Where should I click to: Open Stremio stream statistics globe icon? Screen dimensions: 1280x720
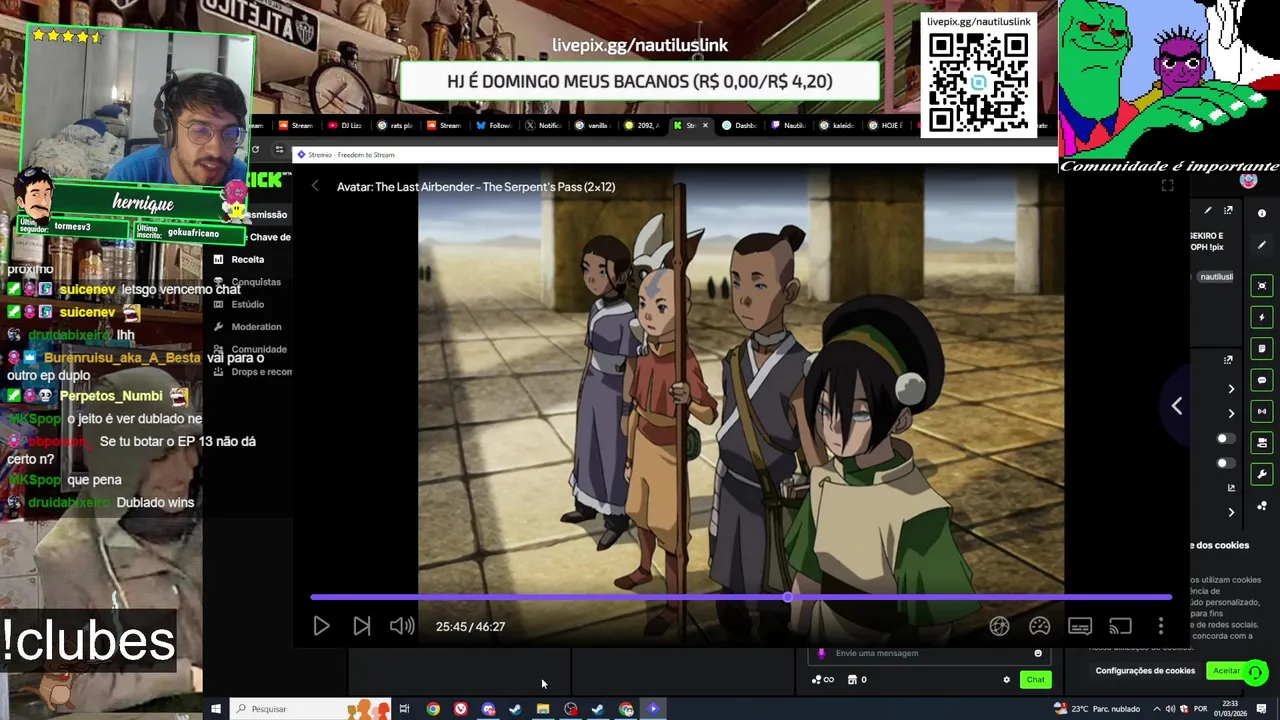999,626
